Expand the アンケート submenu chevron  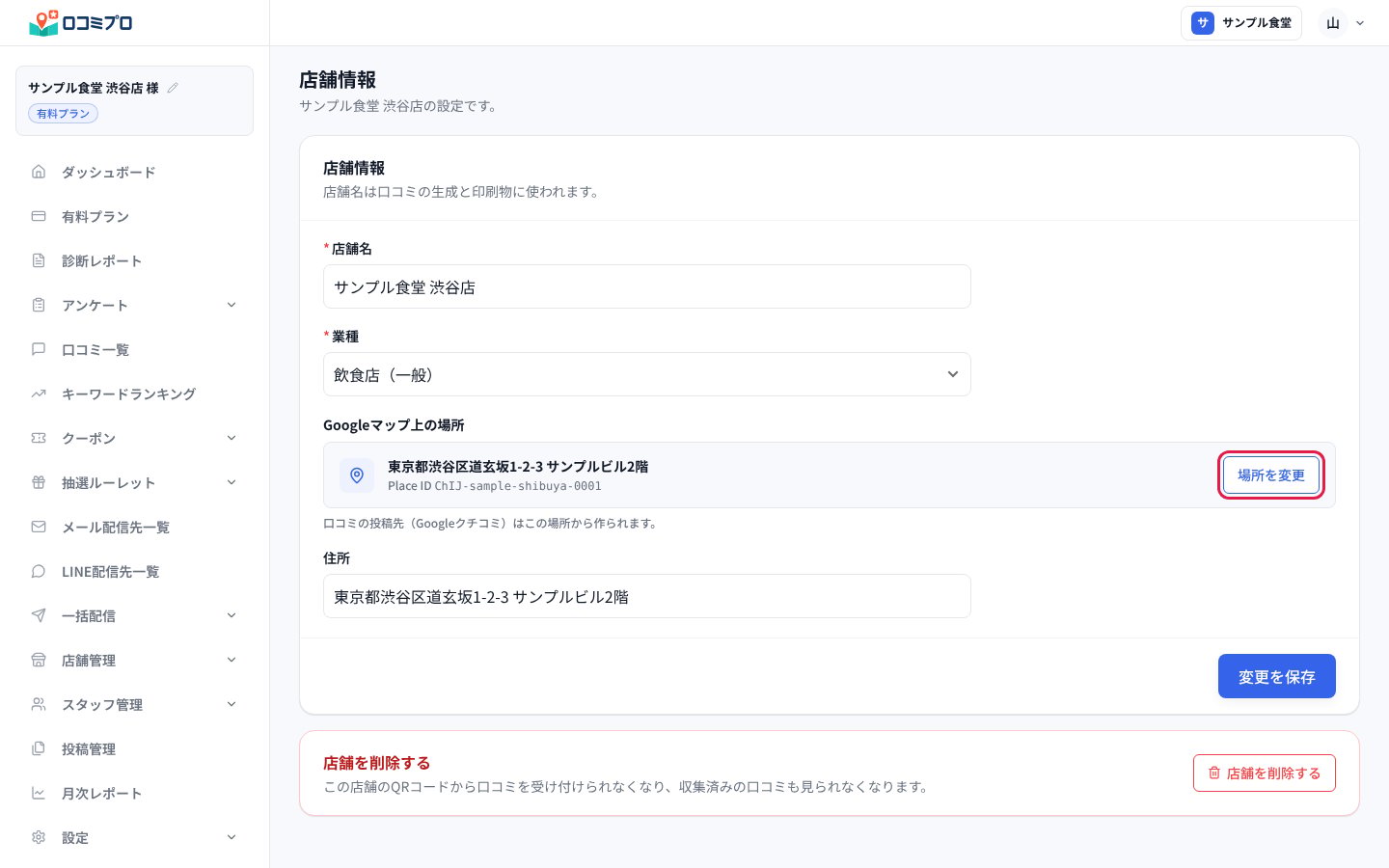[231, 305]
